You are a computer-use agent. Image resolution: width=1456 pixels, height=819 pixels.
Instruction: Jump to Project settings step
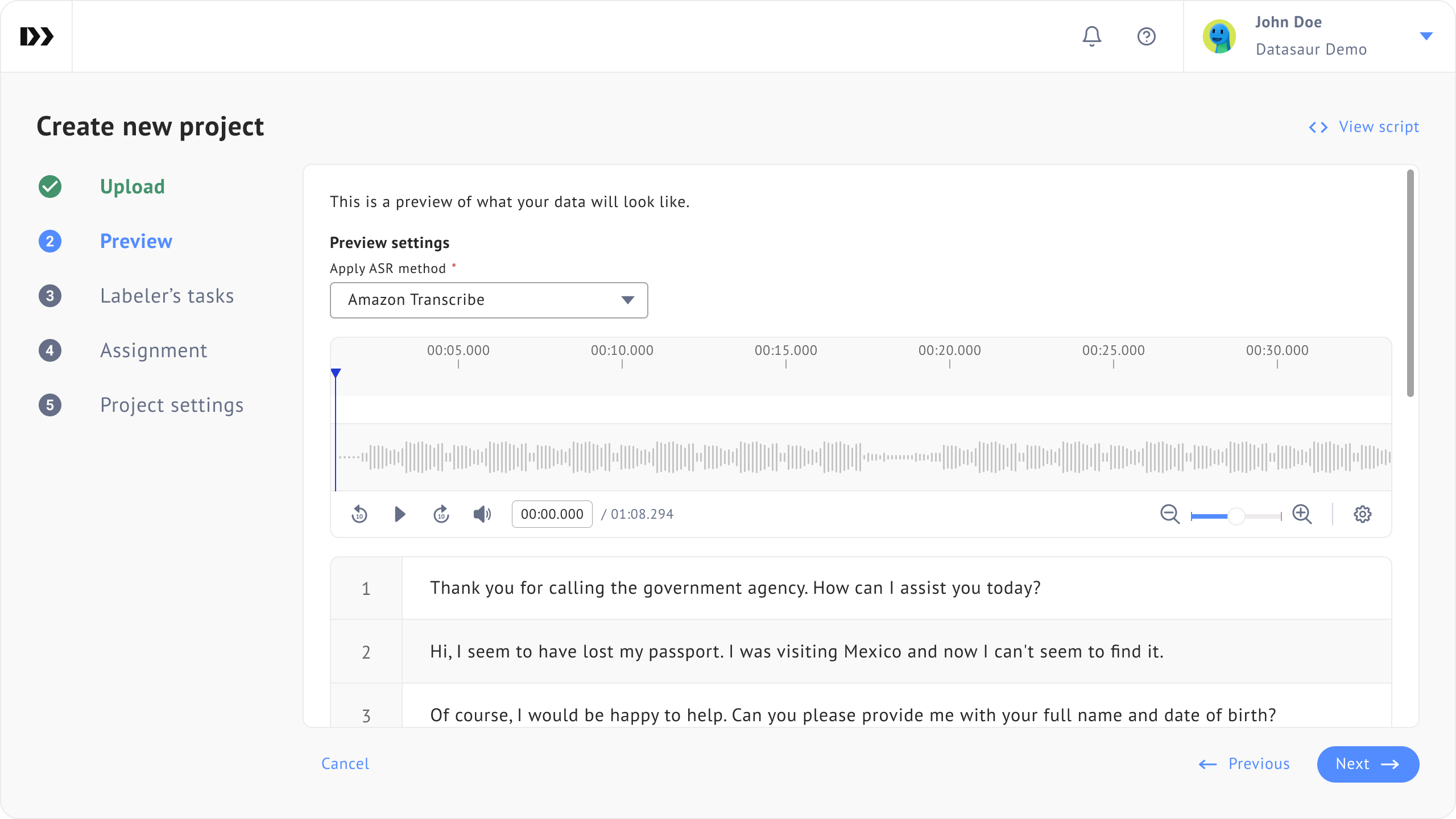172,405
